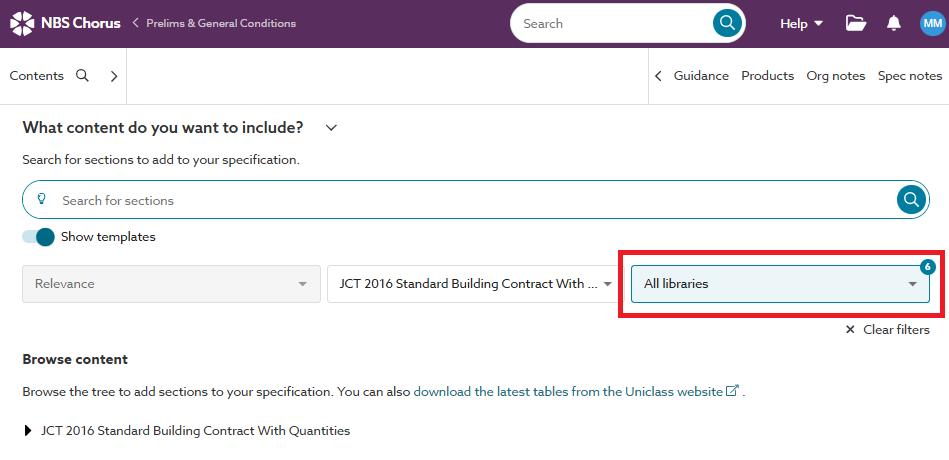Click the section search magnifier button
The image size is (949, 460).
(910, 200)
